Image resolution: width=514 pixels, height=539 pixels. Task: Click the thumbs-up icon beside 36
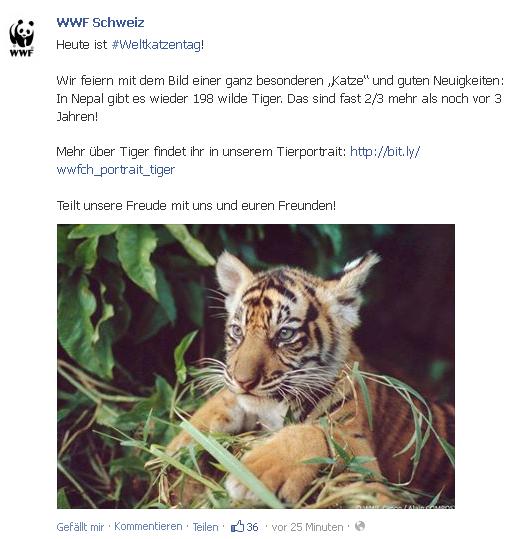[x=237, y=526]
